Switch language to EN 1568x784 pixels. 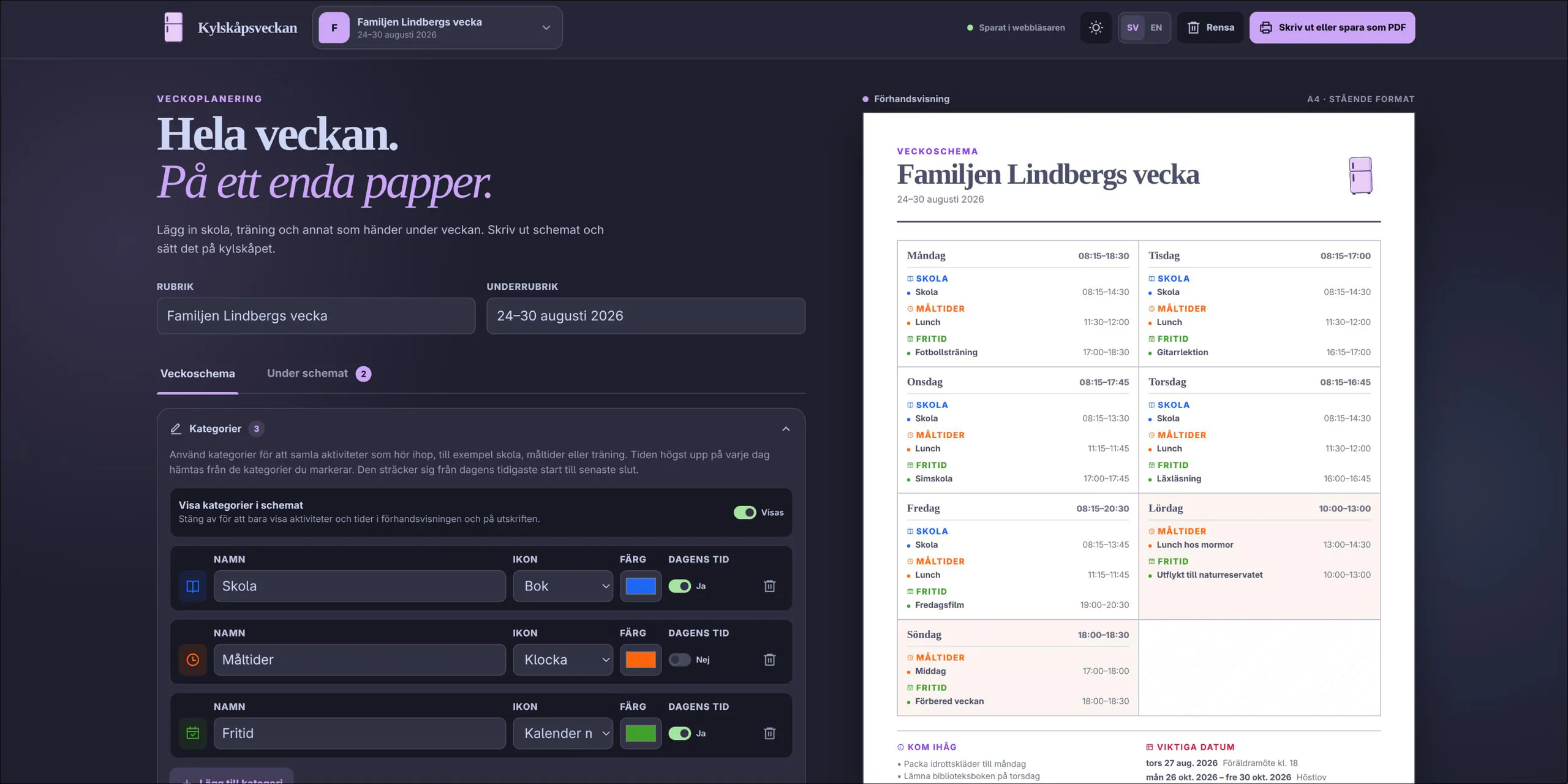(1156, 28)
